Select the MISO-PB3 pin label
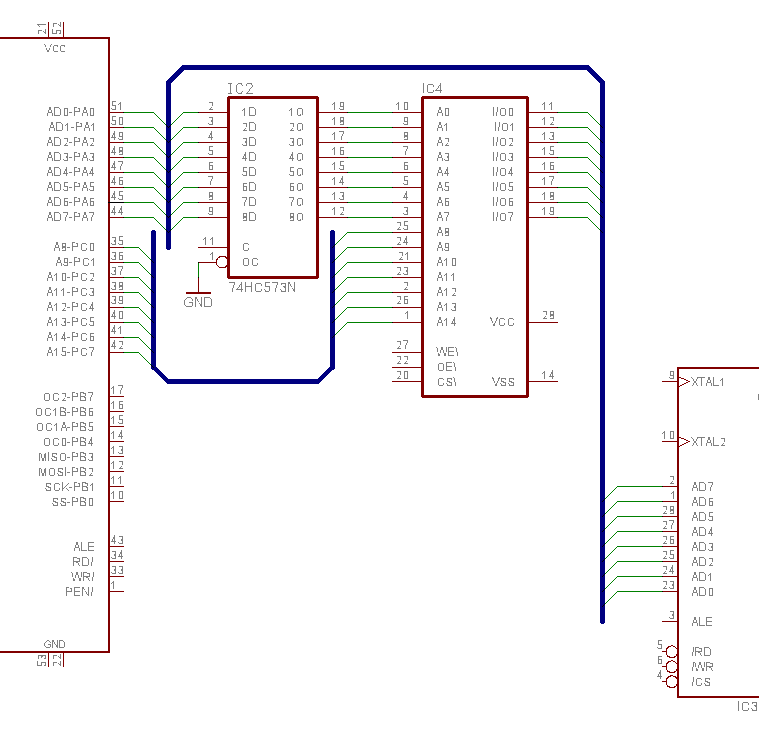The image size is (759, 745). click(x=66, y=457)
